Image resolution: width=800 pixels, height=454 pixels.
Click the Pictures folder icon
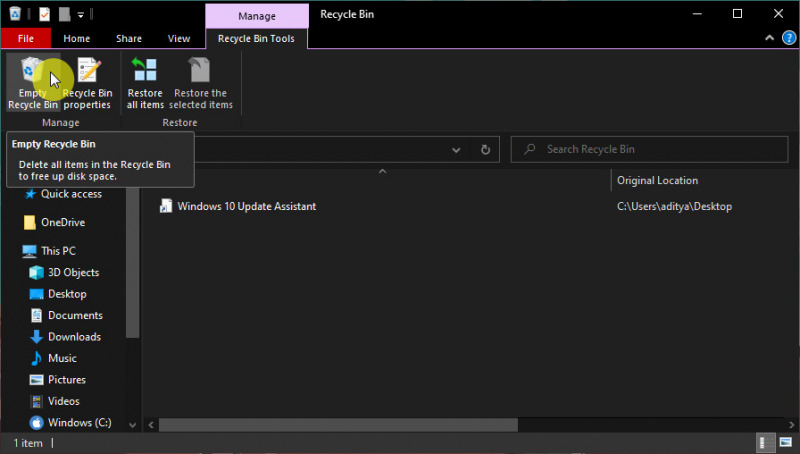tap(36, 380)
